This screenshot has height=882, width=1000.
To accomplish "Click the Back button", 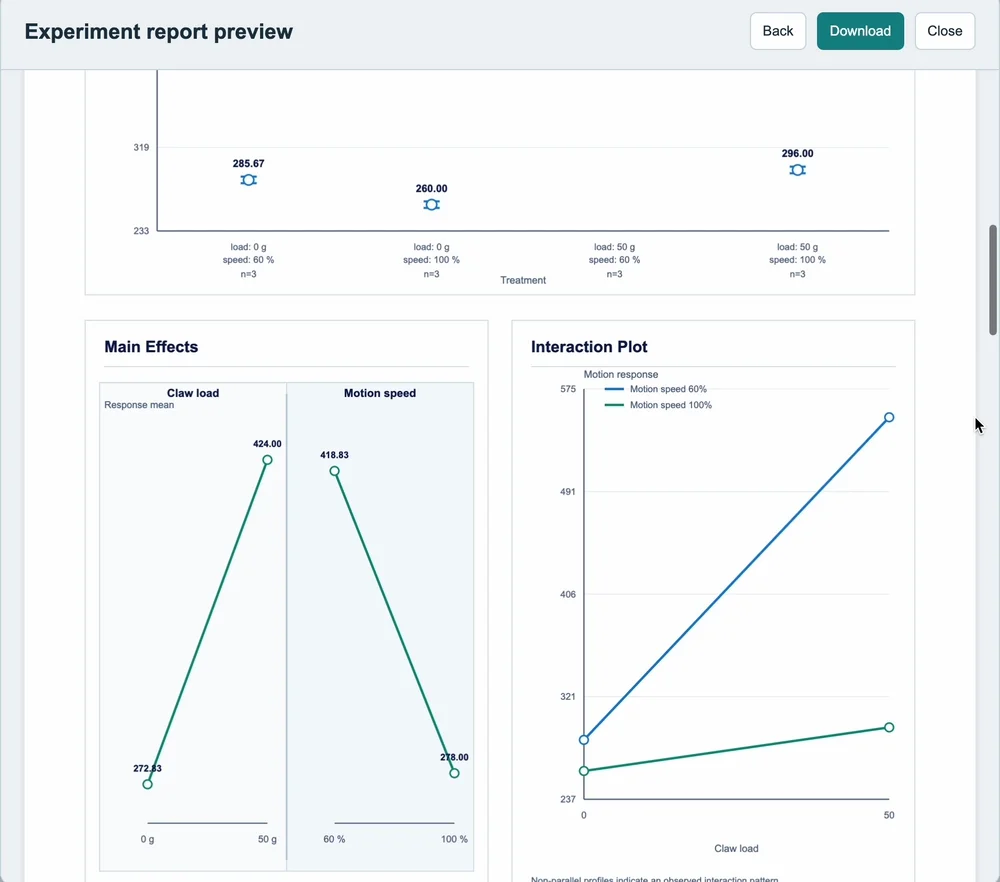I will 777,31.
